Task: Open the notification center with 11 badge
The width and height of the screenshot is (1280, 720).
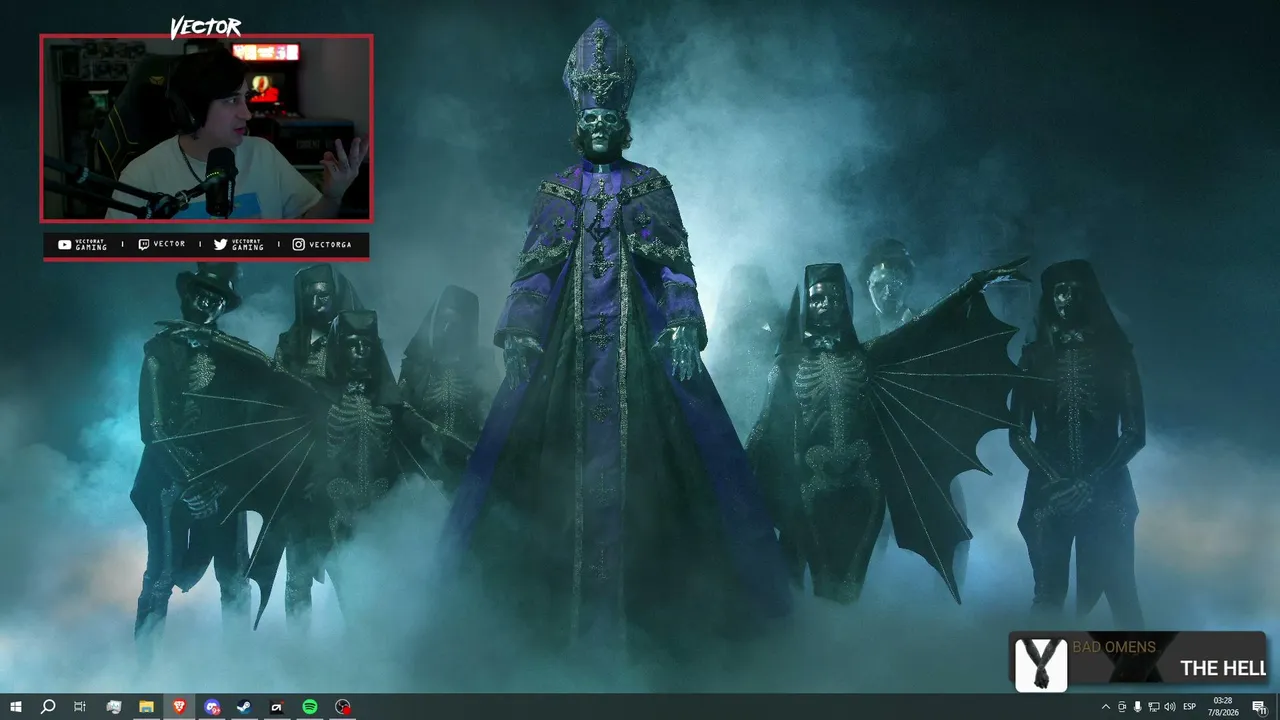Action: tap(1259, 707)
